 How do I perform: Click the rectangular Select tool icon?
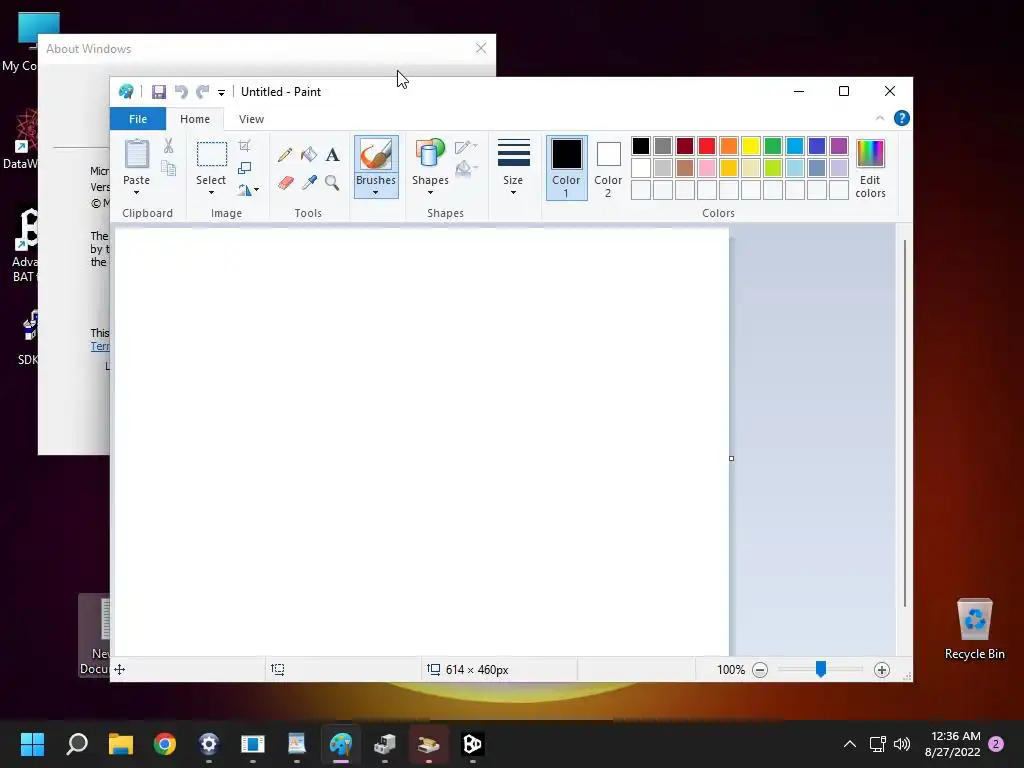pyautogui.click(x=212, y=155)
